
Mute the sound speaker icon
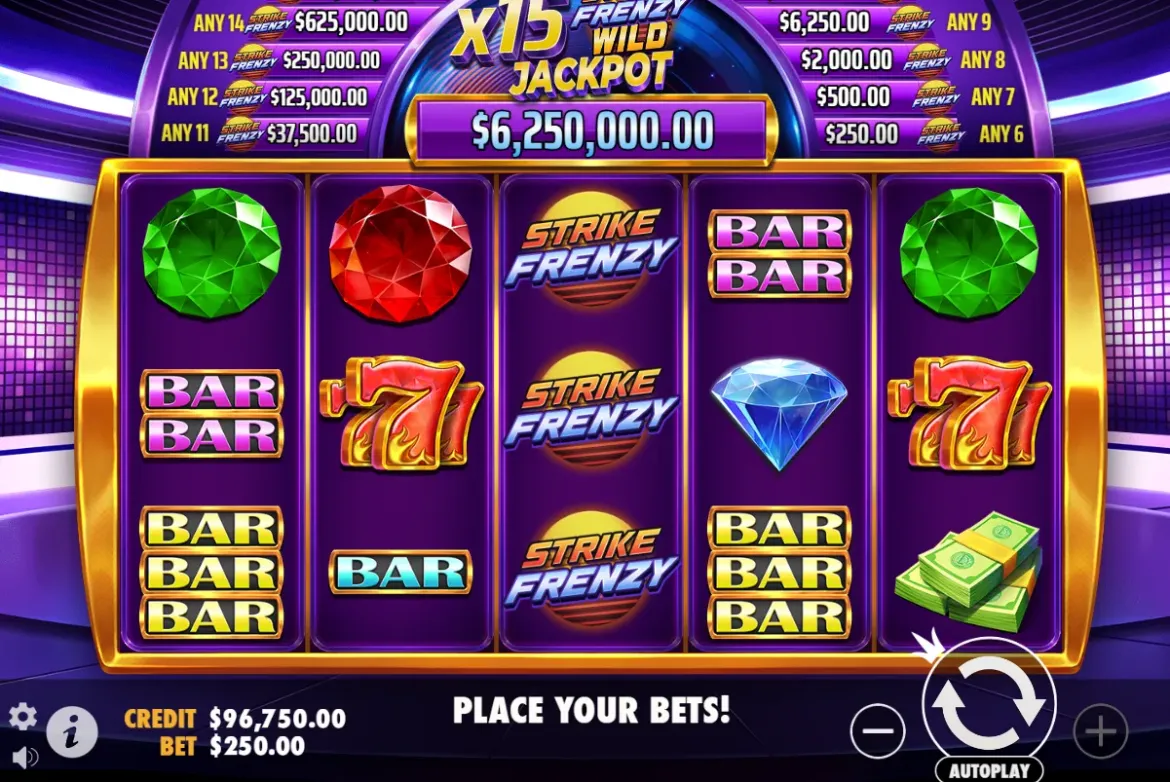coord(25,758)
